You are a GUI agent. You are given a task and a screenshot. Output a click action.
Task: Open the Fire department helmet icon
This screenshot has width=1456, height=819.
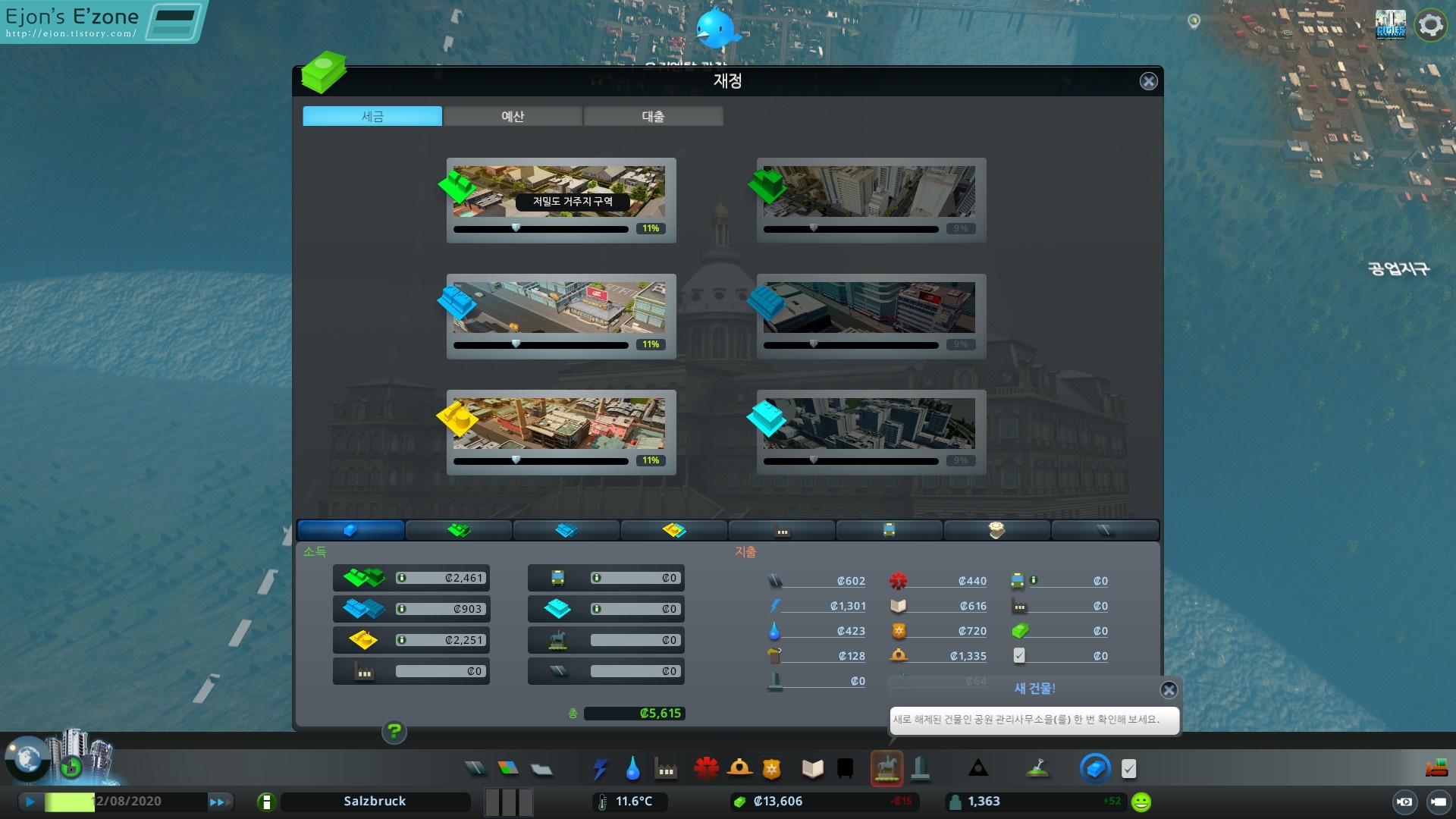coord(739,769)
